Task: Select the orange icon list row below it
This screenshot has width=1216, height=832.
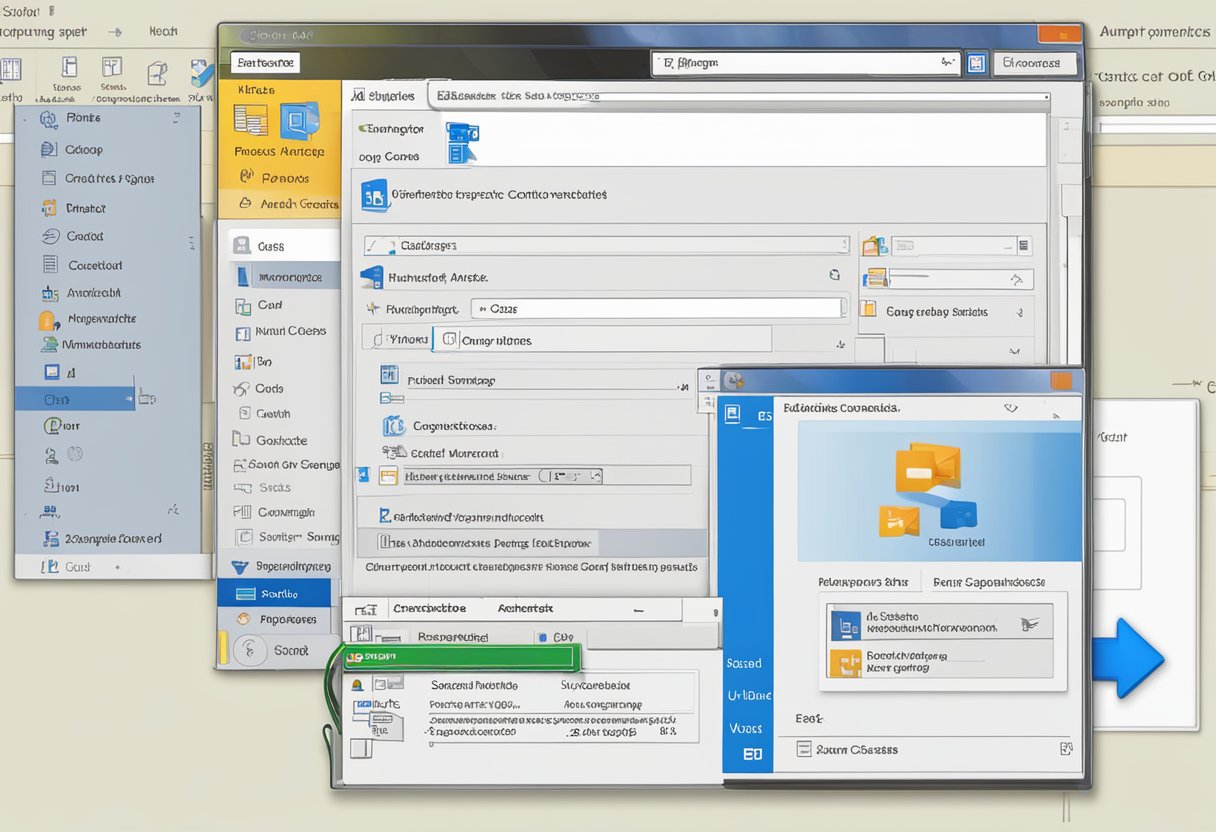Action: click(x=939, y=661)
